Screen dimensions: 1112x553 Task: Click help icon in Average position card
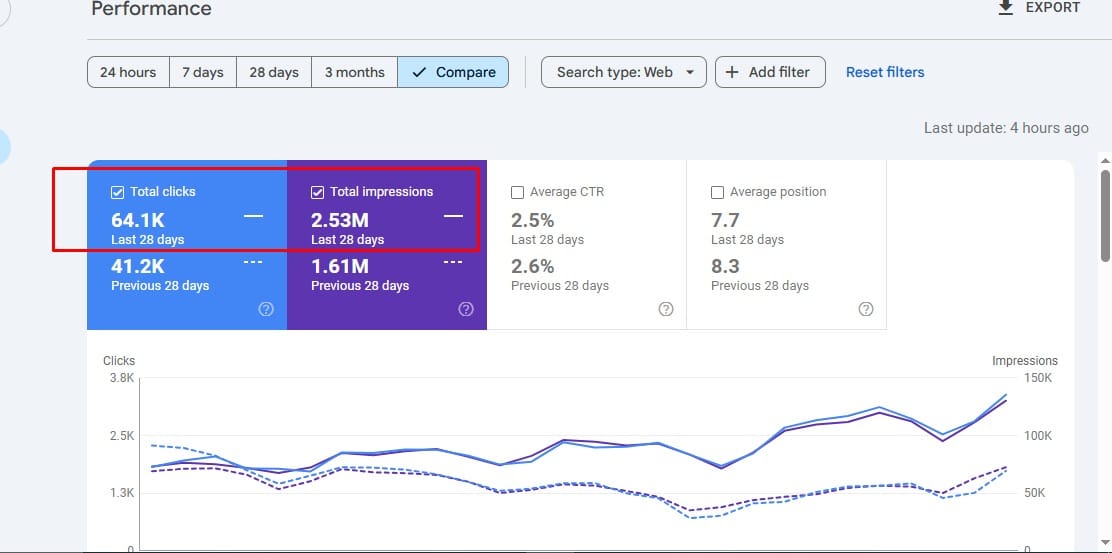click(866, 309)
